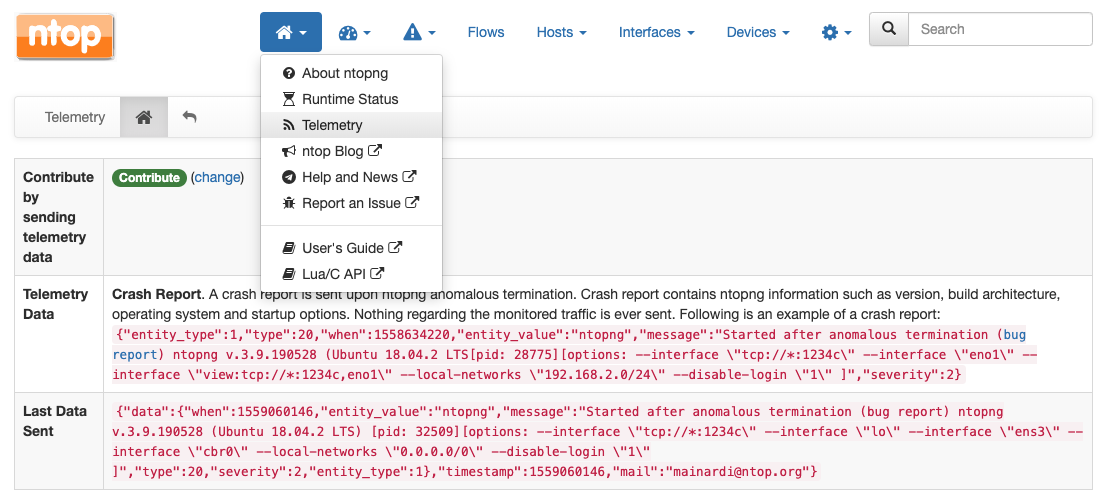
Task: Expand the Interfaces dropdown menu
Action: tap(657, 32)
